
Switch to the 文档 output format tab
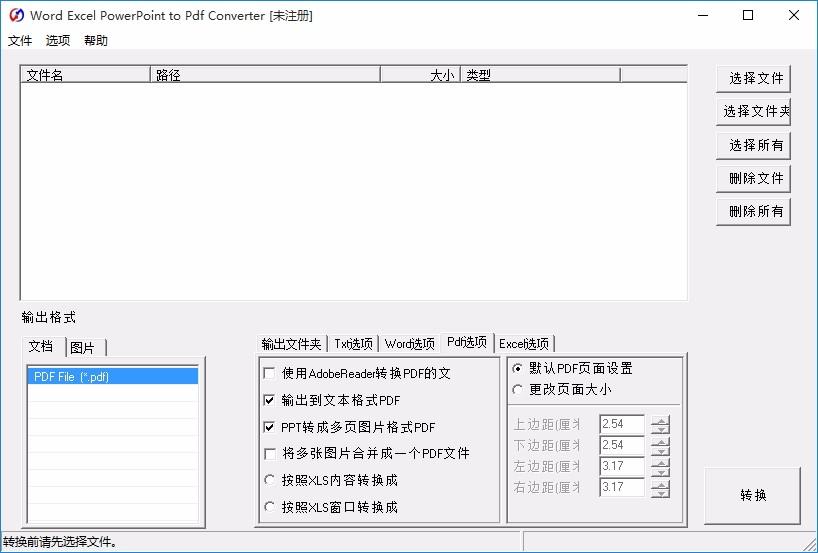pos(44,346)
